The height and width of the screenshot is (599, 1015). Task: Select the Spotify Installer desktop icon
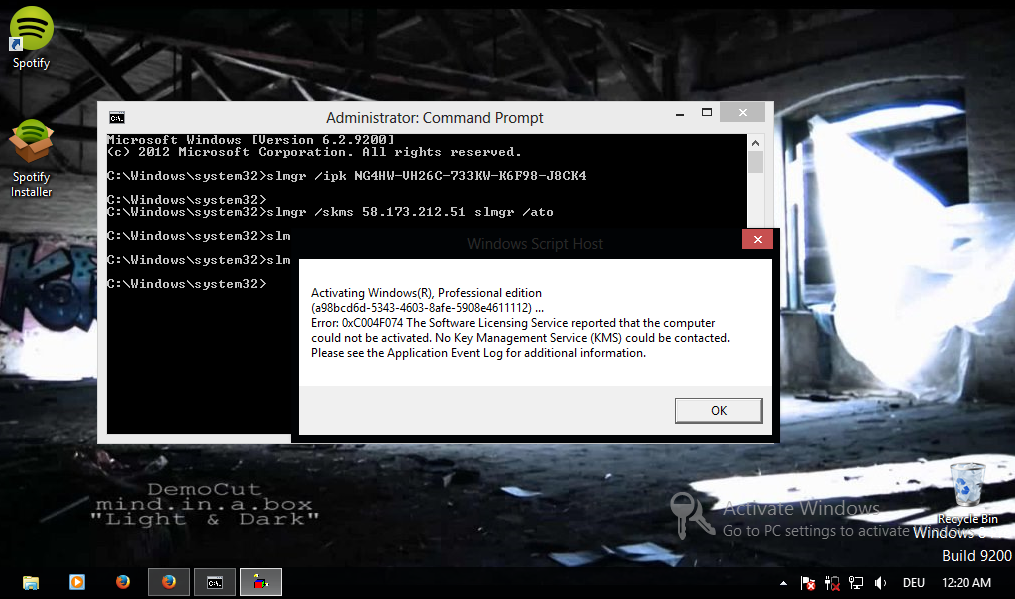pyautogui.click(x=31, y=159)
